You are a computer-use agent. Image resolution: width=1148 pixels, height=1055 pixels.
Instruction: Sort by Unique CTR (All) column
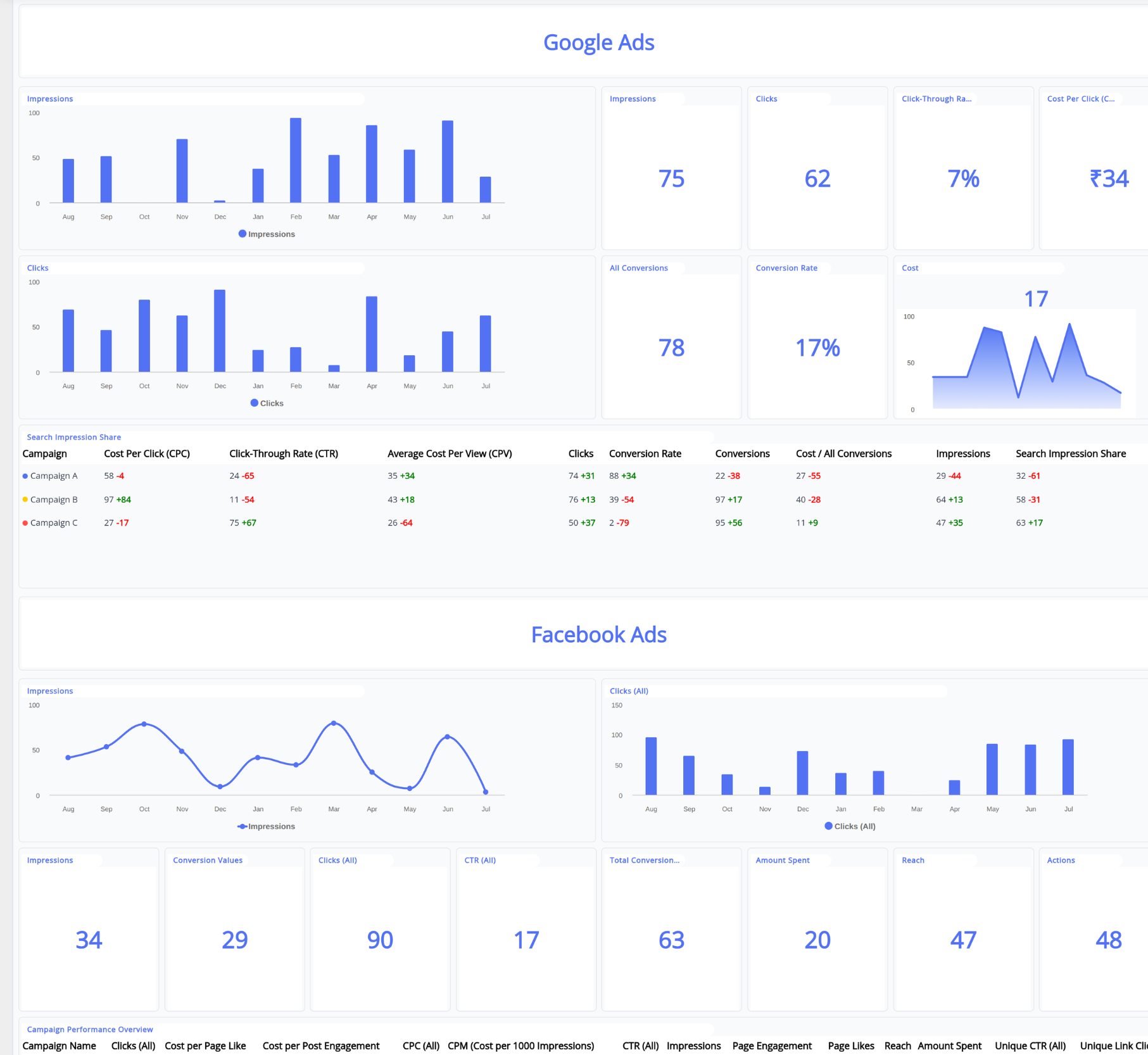[x=1030, y=1046]
